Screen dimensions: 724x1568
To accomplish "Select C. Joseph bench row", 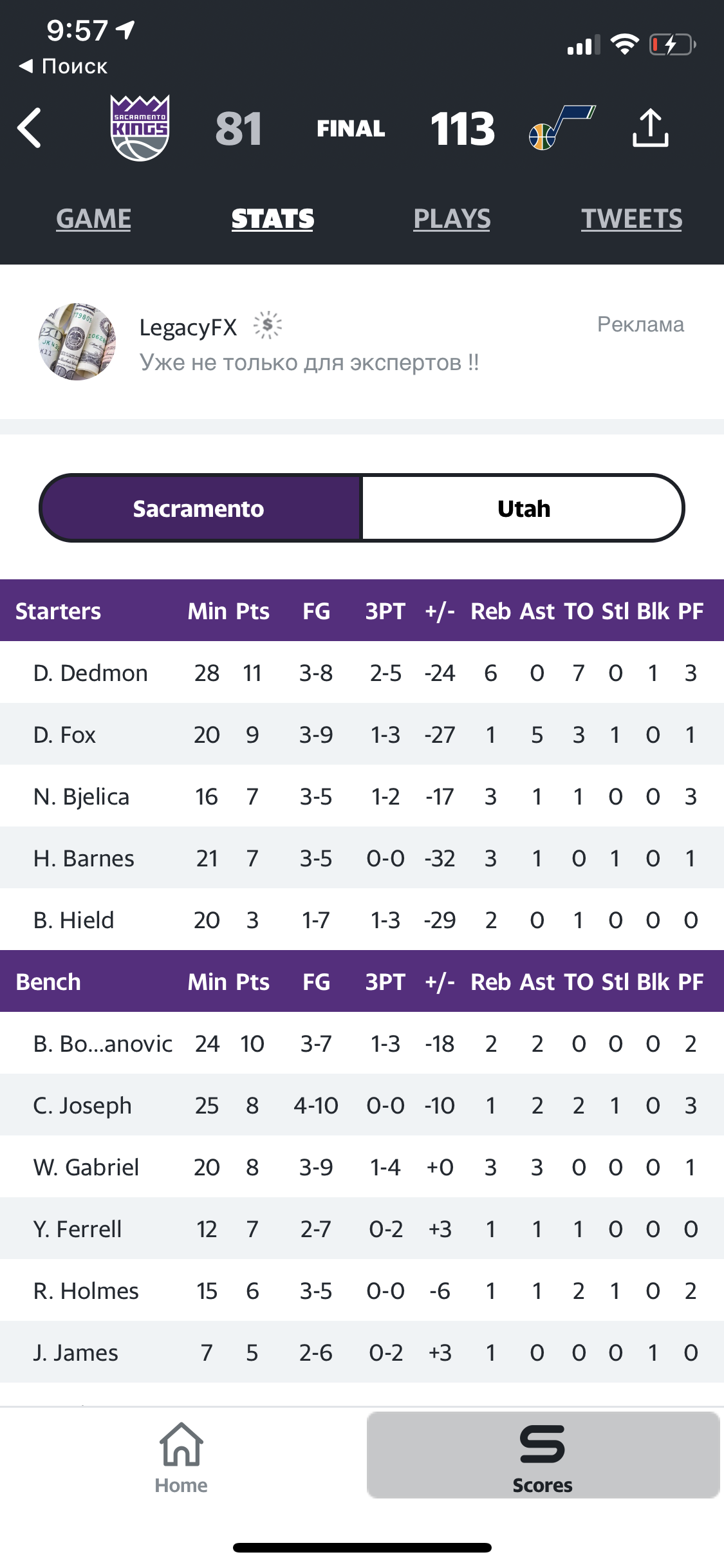I will [x=362, y=1105].
